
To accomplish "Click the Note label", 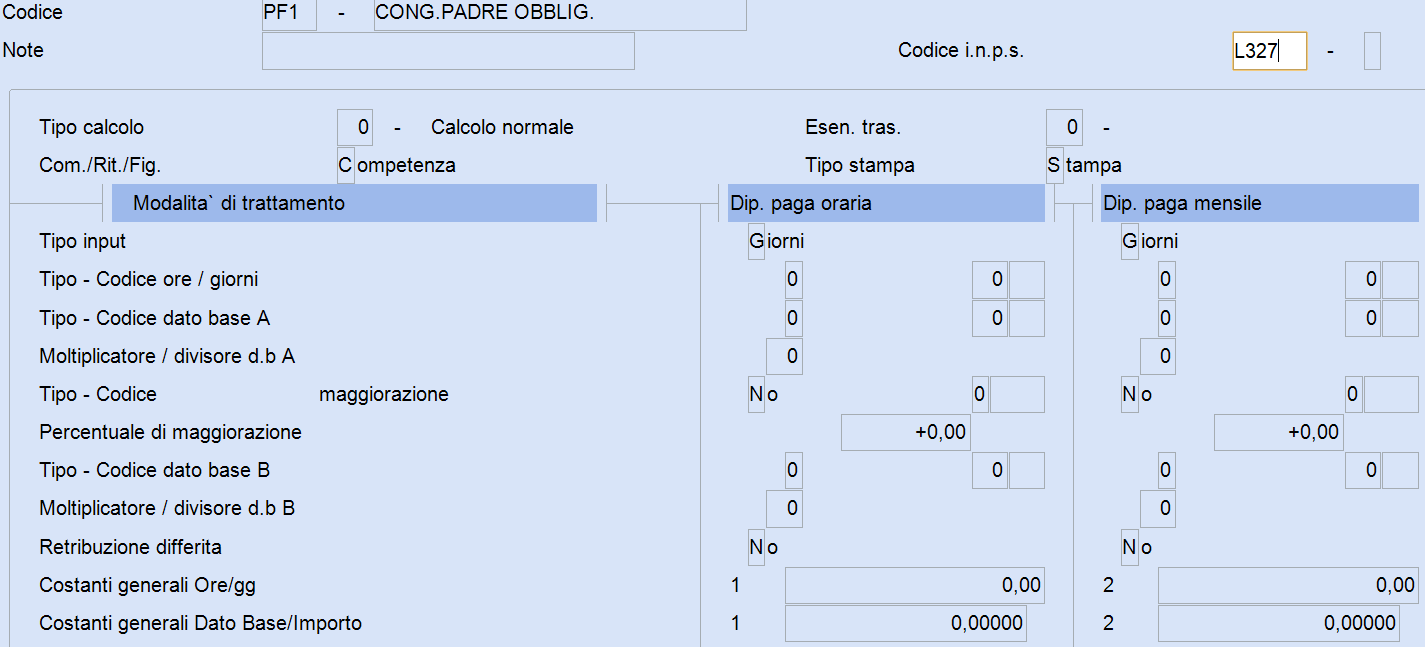I will [23, 50].
